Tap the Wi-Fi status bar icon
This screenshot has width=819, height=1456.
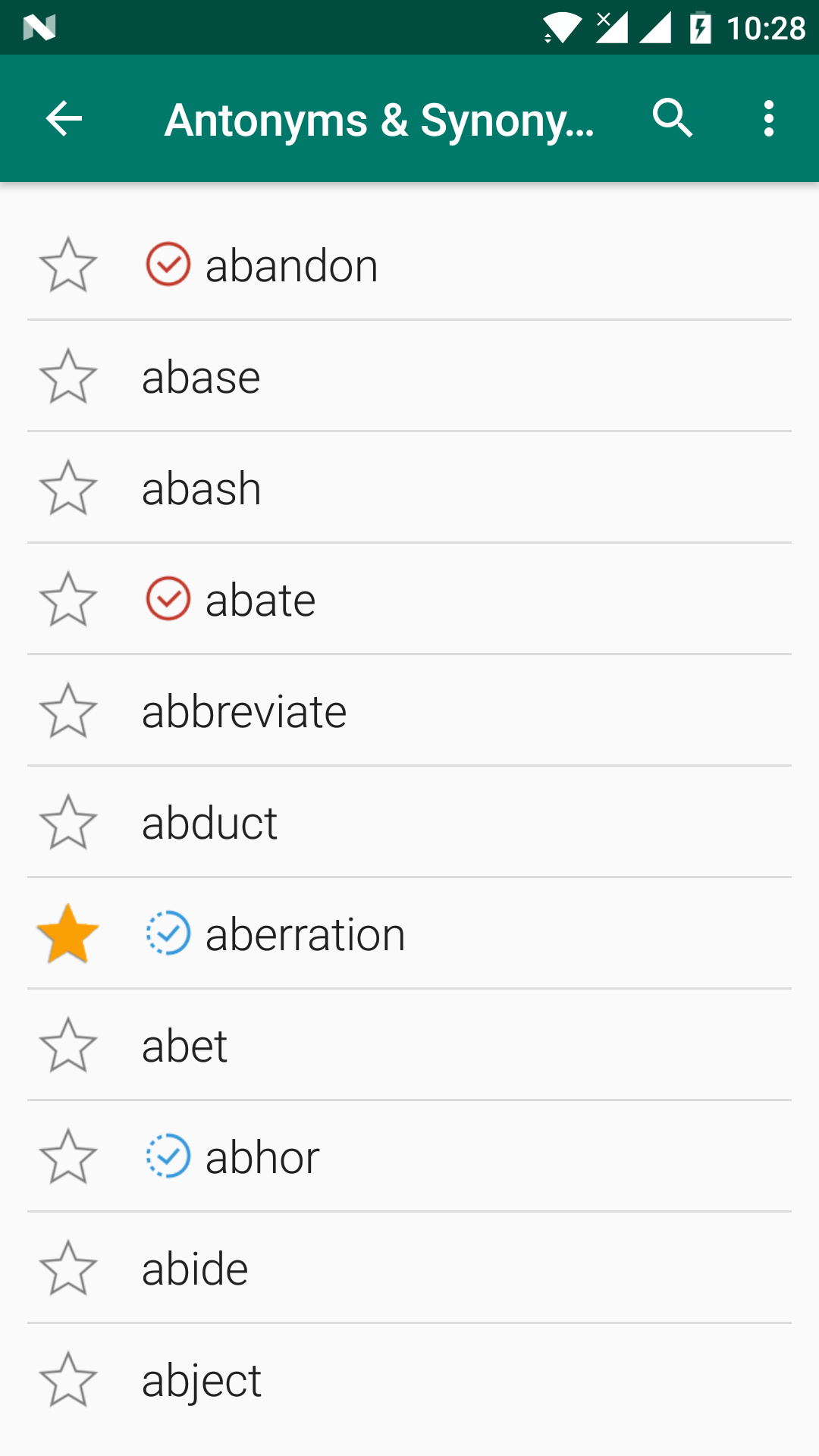point(562,28)
